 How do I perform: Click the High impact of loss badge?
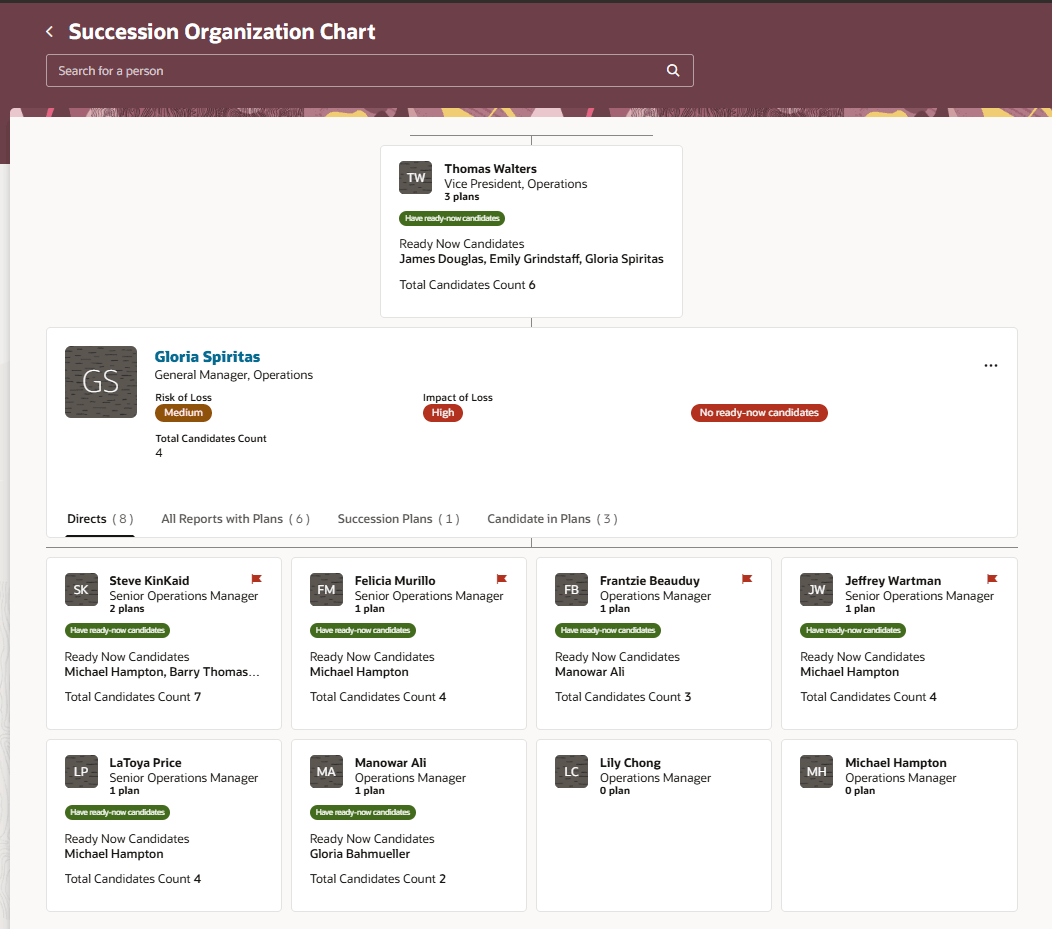click(x=442, y=412)
